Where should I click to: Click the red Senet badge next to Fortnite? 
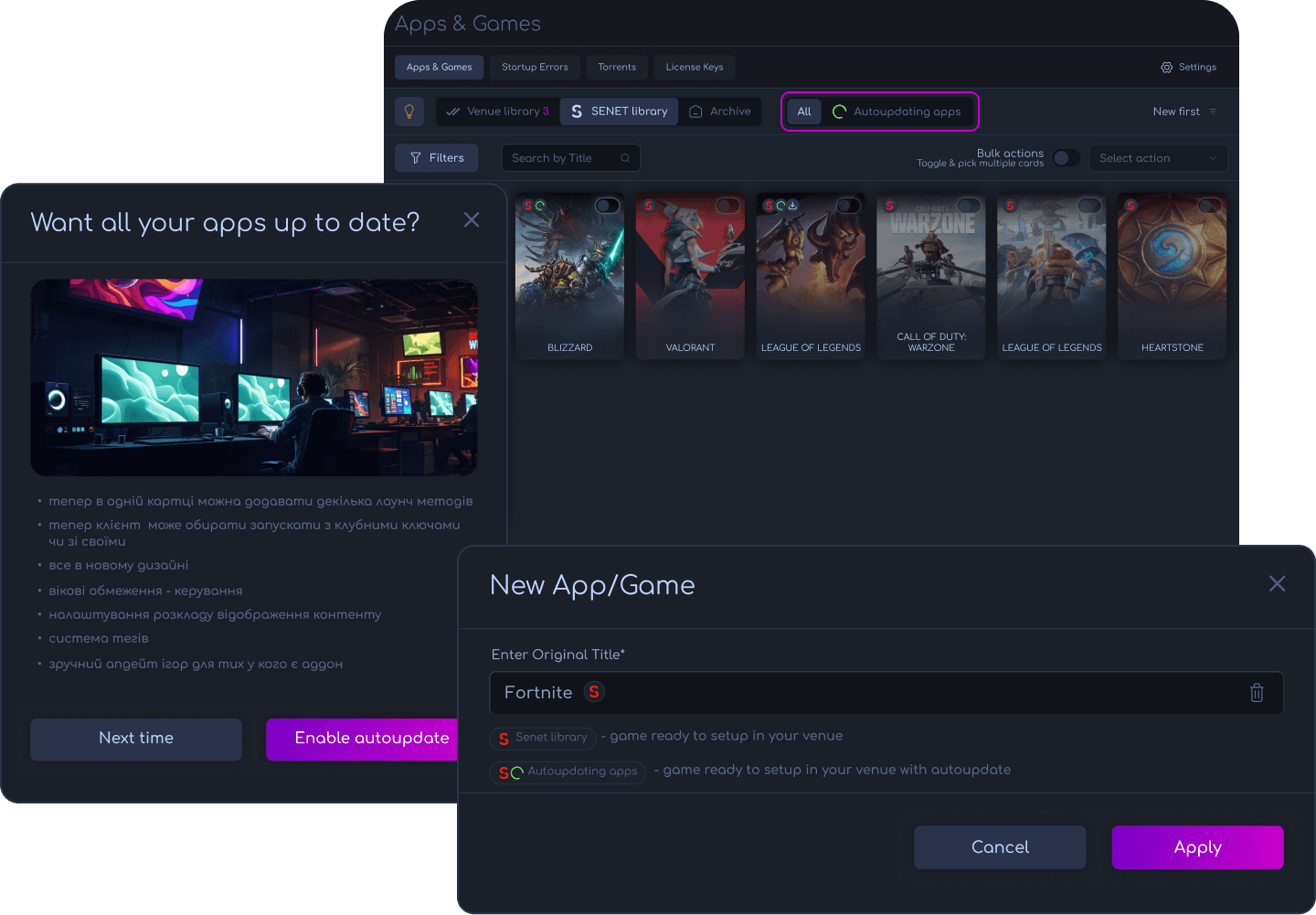pyautogui.click(x=594, y=692)
